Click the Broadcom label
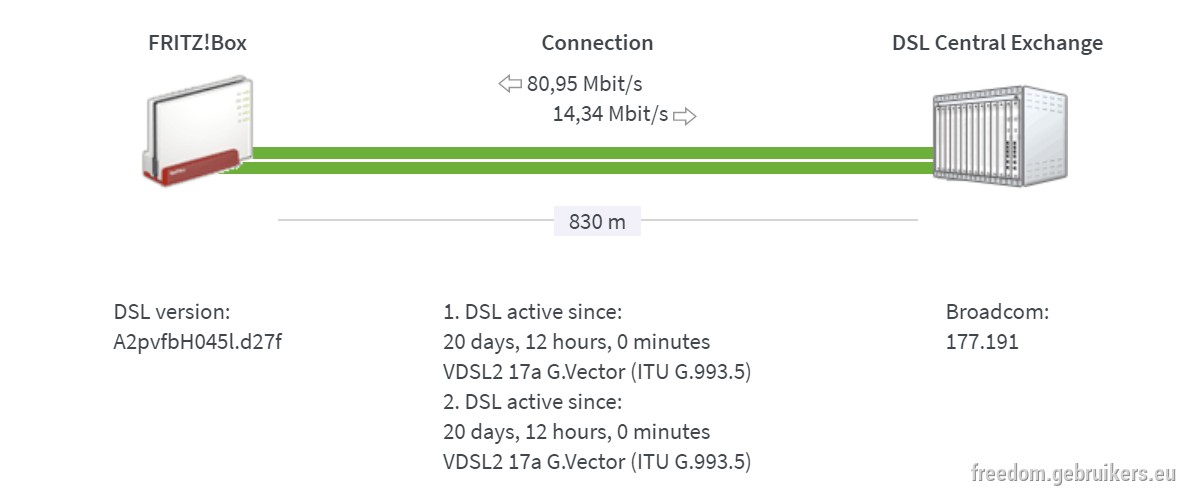The height and width of the screenshot is (488, 1188). [x=997, y=311]
